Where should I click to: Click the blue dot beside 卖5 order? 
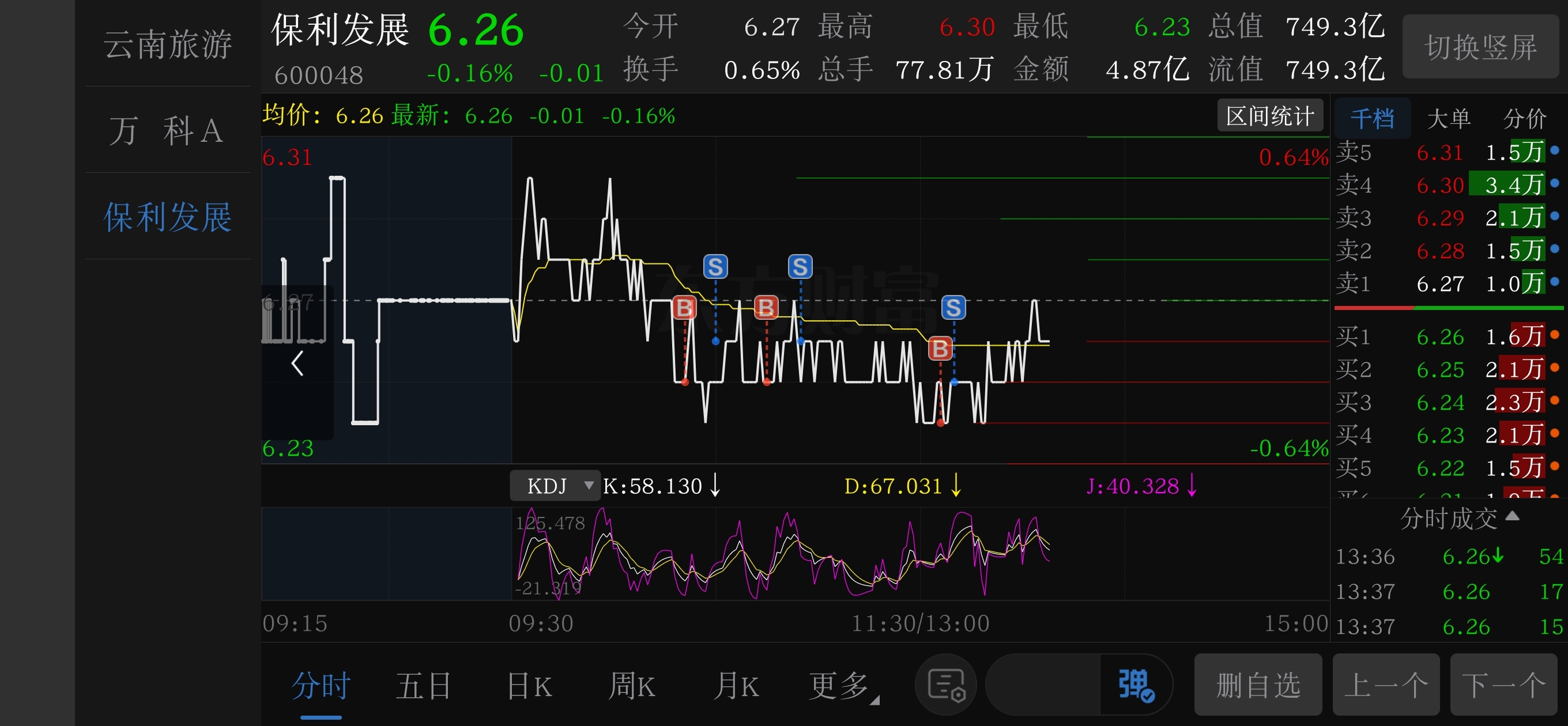(x=1555, y=150)
